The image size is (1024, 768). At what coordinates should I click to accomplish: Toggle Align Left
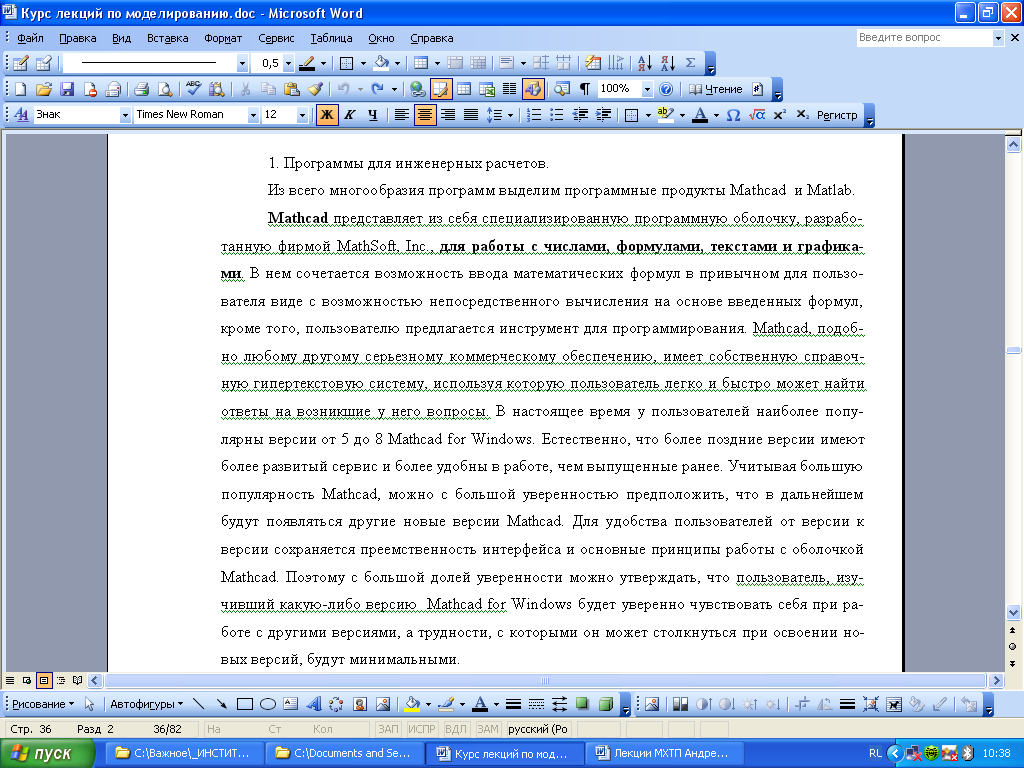[x=402, y=115]
